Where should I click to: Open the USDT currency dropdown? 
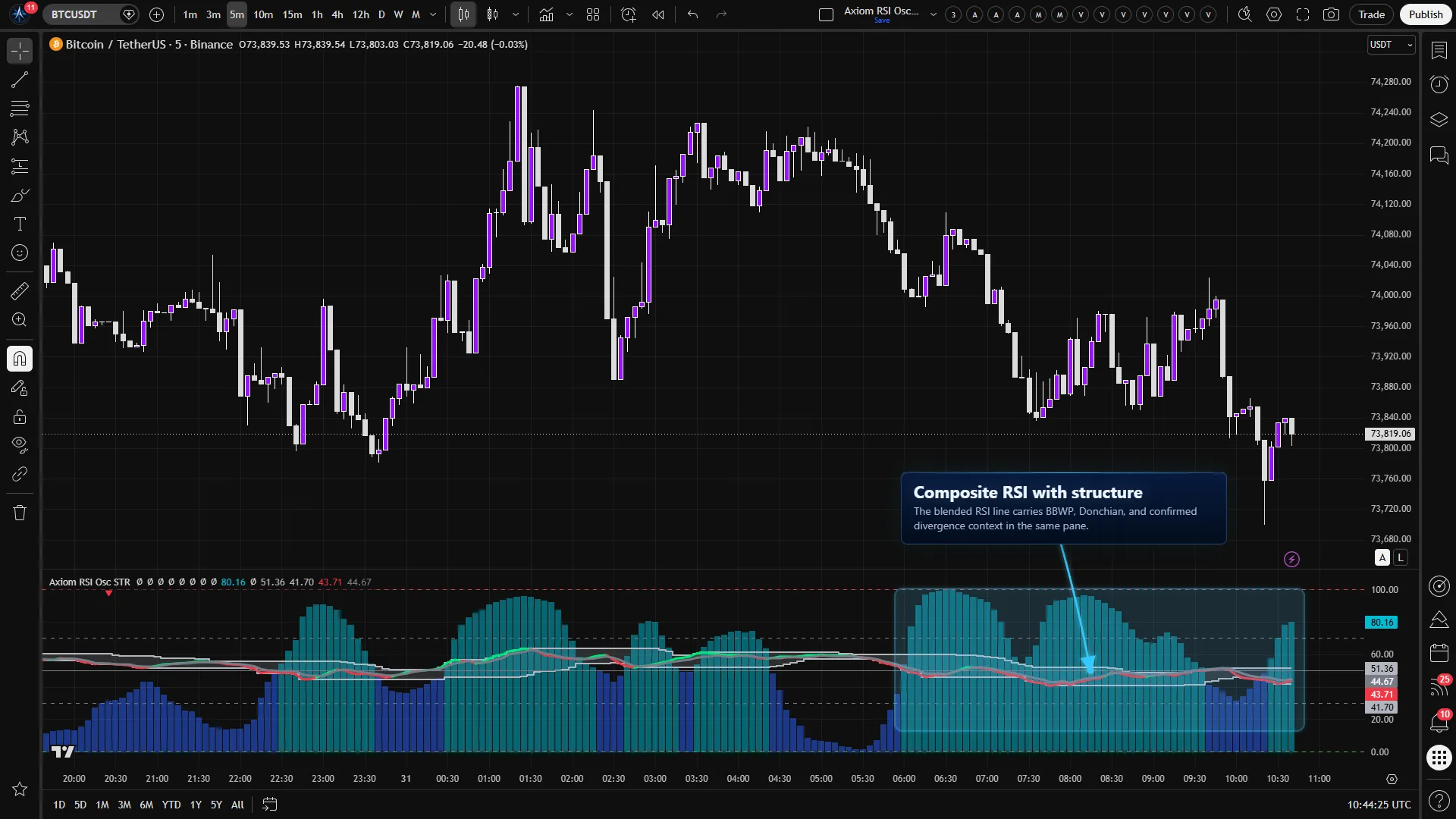1391,45
